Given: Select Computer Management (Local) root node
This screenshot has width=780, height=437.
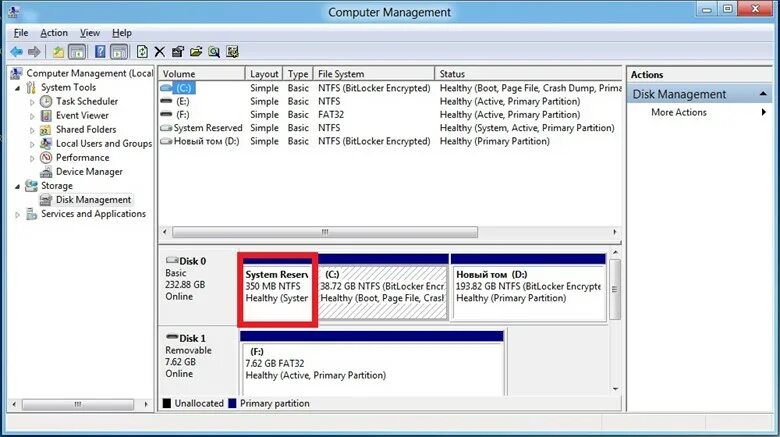Looking at the screenshot, I should (90, 73).
